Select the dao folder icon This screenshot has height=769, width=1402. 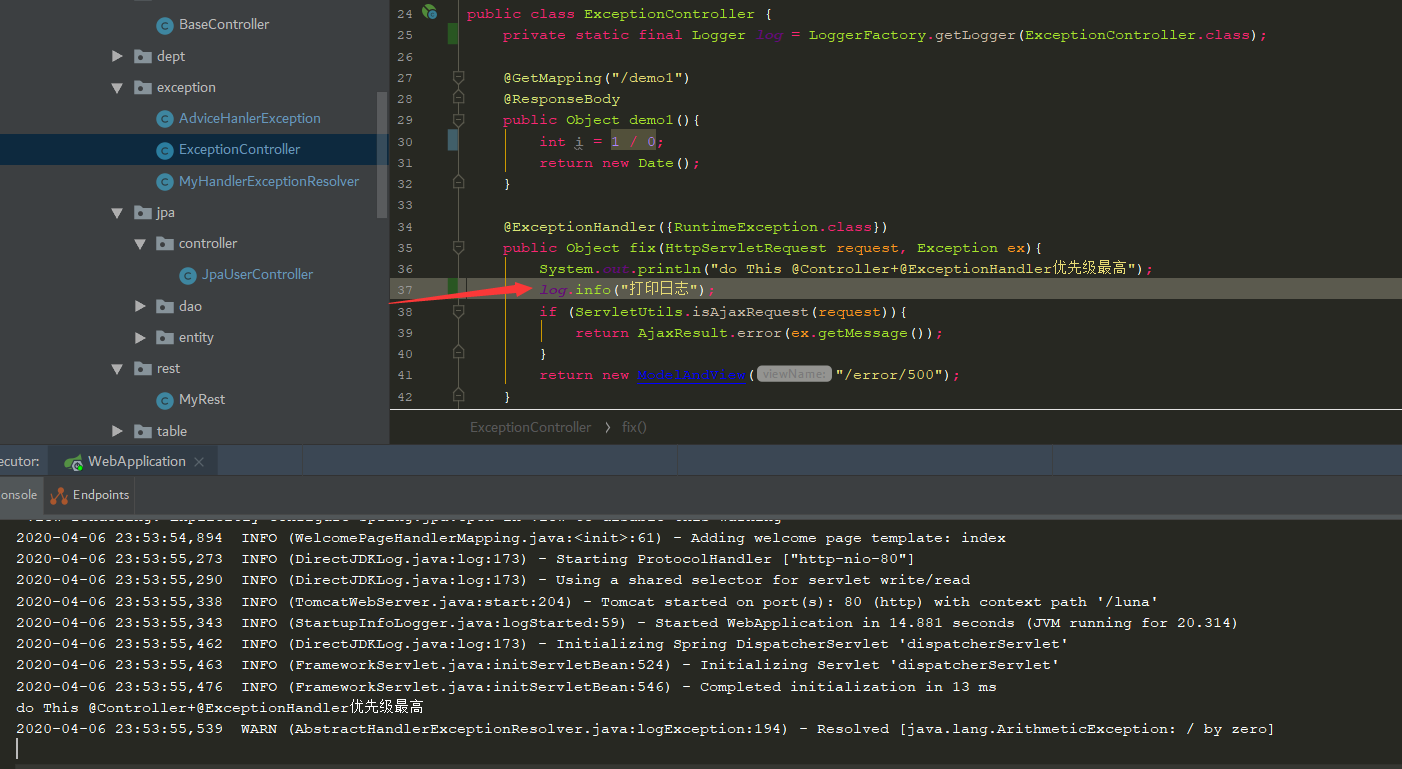pyautogui.click(x=165, y=307)
